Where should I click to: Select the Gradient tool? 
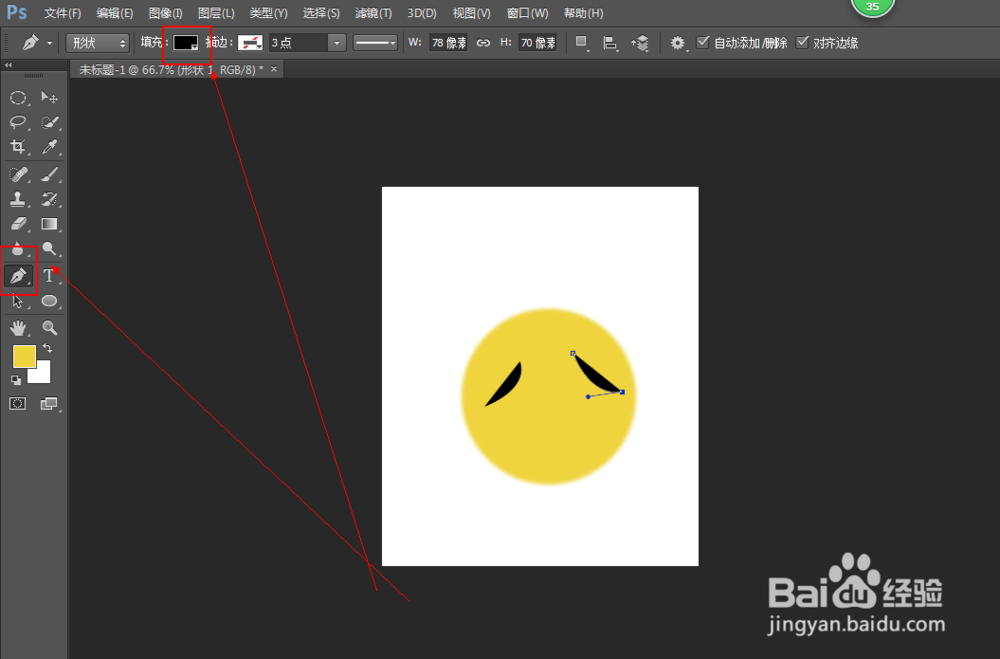point(49,224)
